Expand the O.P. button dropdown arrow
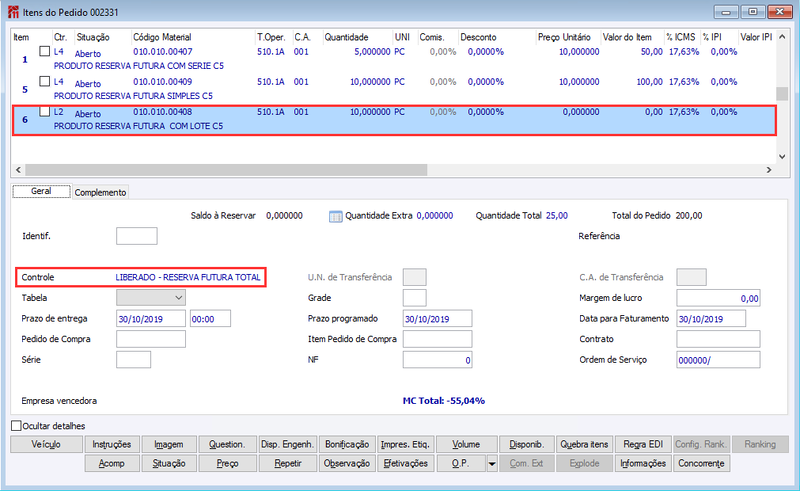The height and width of the screenshot is (491, 800). [x=492, y=464]
